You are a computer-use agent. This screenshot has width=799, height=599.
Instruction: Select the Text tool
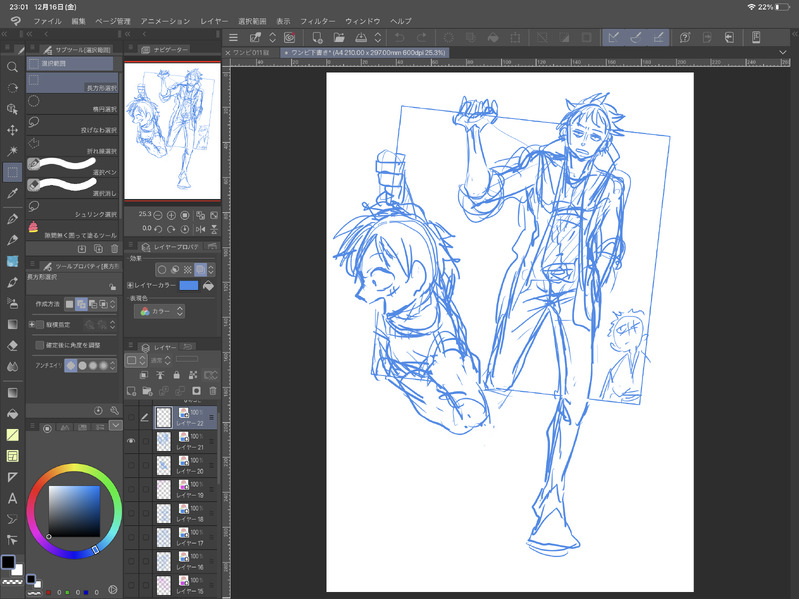[x=12, y=498]
